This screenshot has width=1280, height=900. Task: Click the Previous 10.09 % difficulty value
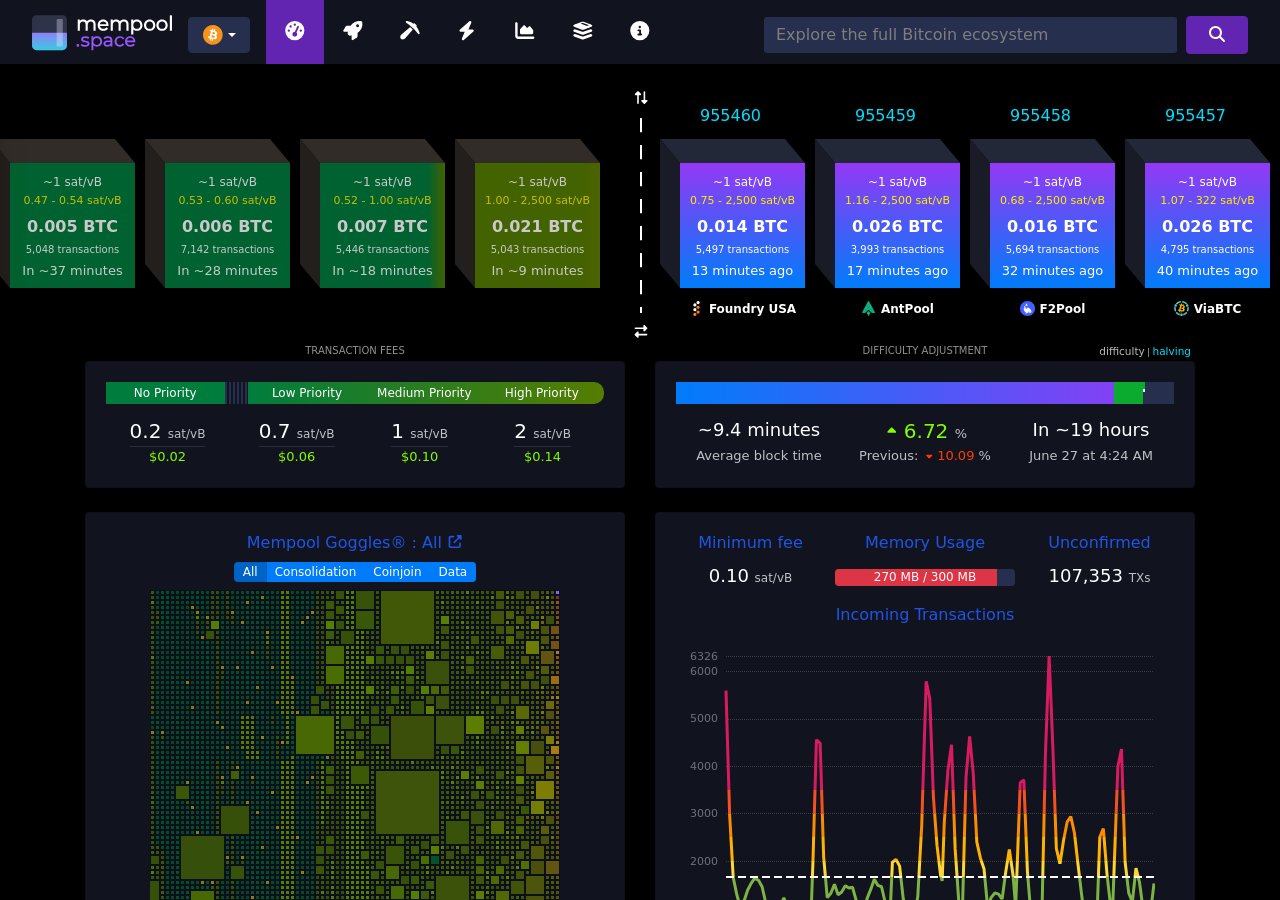[925, 456]
